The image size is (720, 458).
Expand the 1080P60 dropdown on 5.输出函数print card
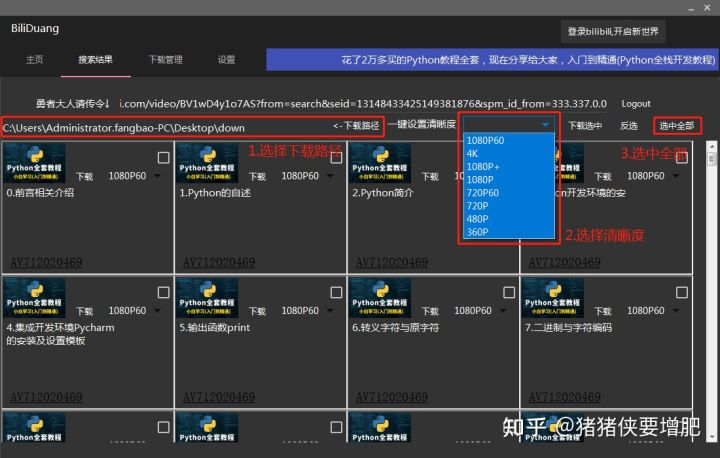pyautogui.click(x=330, y=311)
